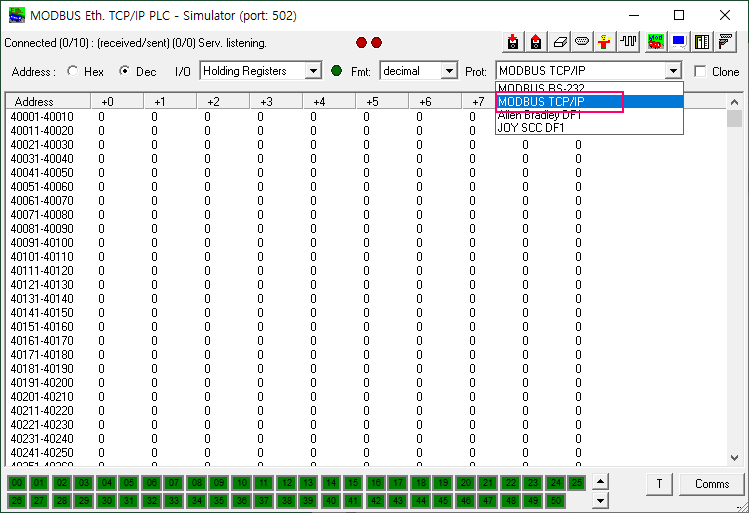Open the Fmt decimal format dropdown
Viewport: 749px width, 513px height.
click(449, 71)
